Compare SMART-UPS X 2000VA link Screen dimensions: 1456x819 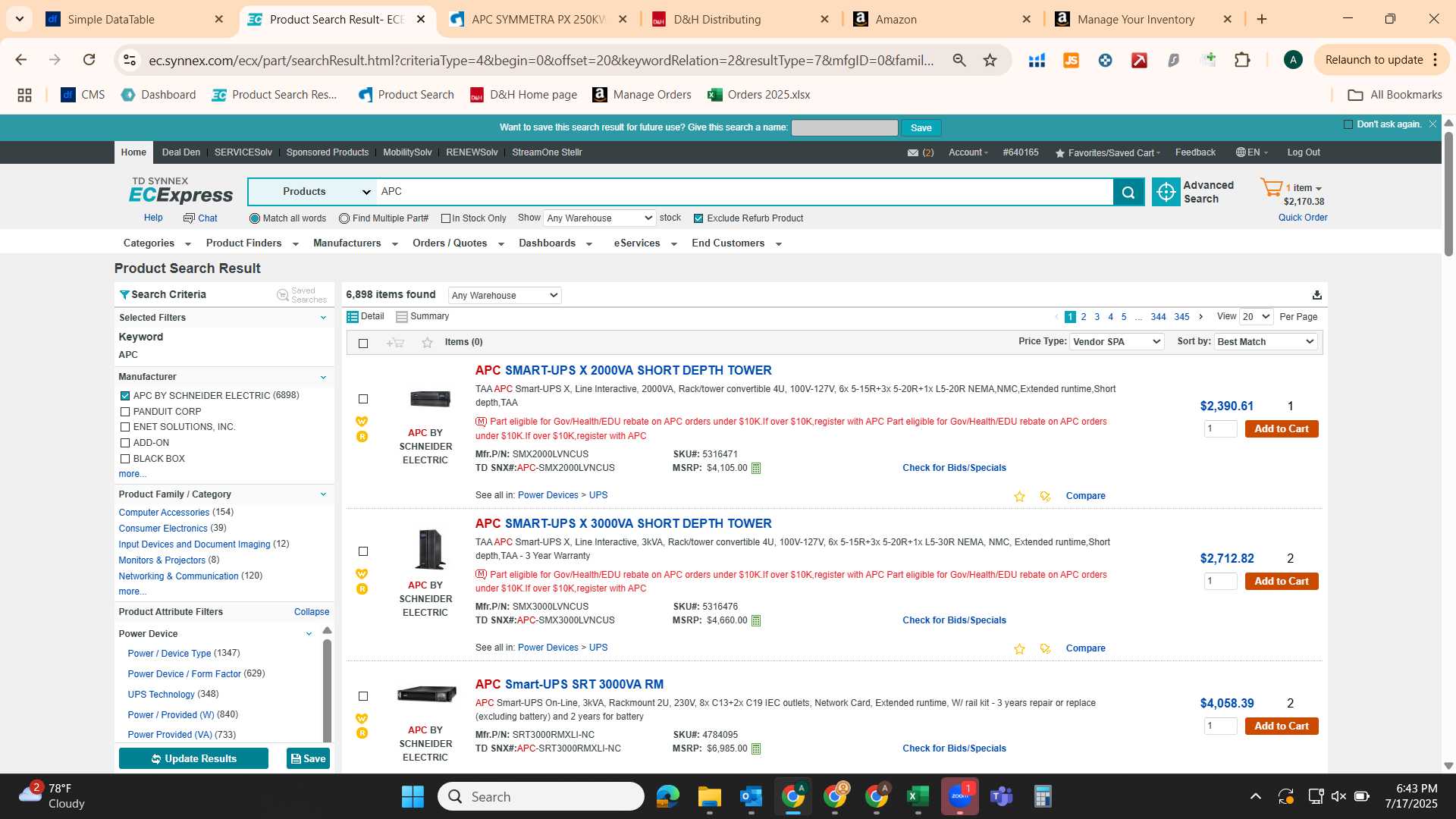click(x=1085, y=496)
